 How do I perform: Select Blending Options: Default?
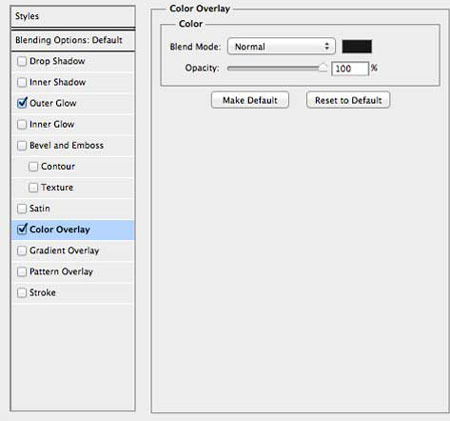pyautogui.click(x=73, y=40)
